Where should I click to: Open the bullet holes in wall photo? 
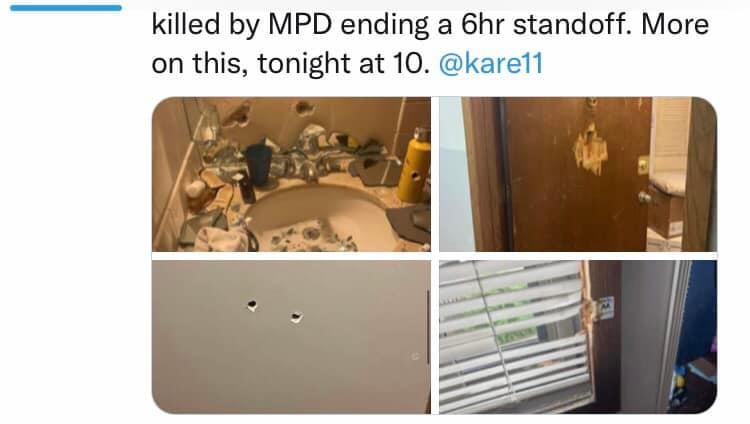[x=291, y=337]
